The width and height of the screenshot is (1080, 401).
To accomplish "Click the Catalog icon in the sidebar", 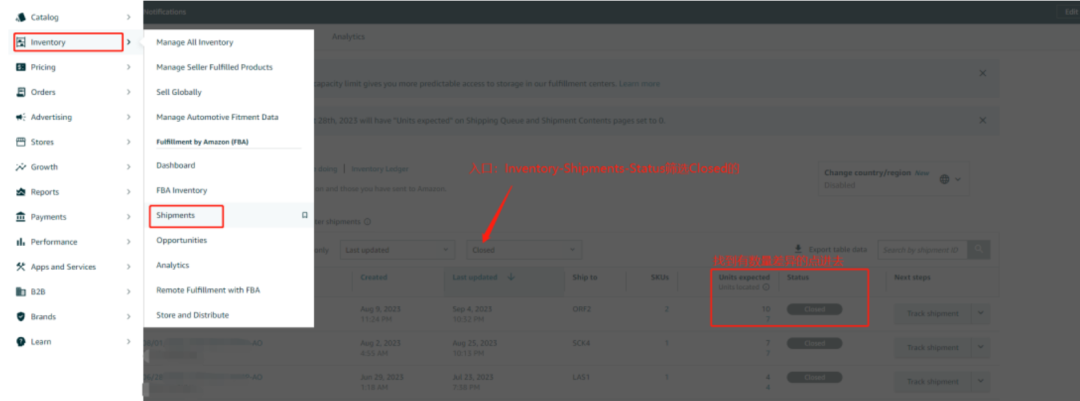I will [x=21, y=17].
